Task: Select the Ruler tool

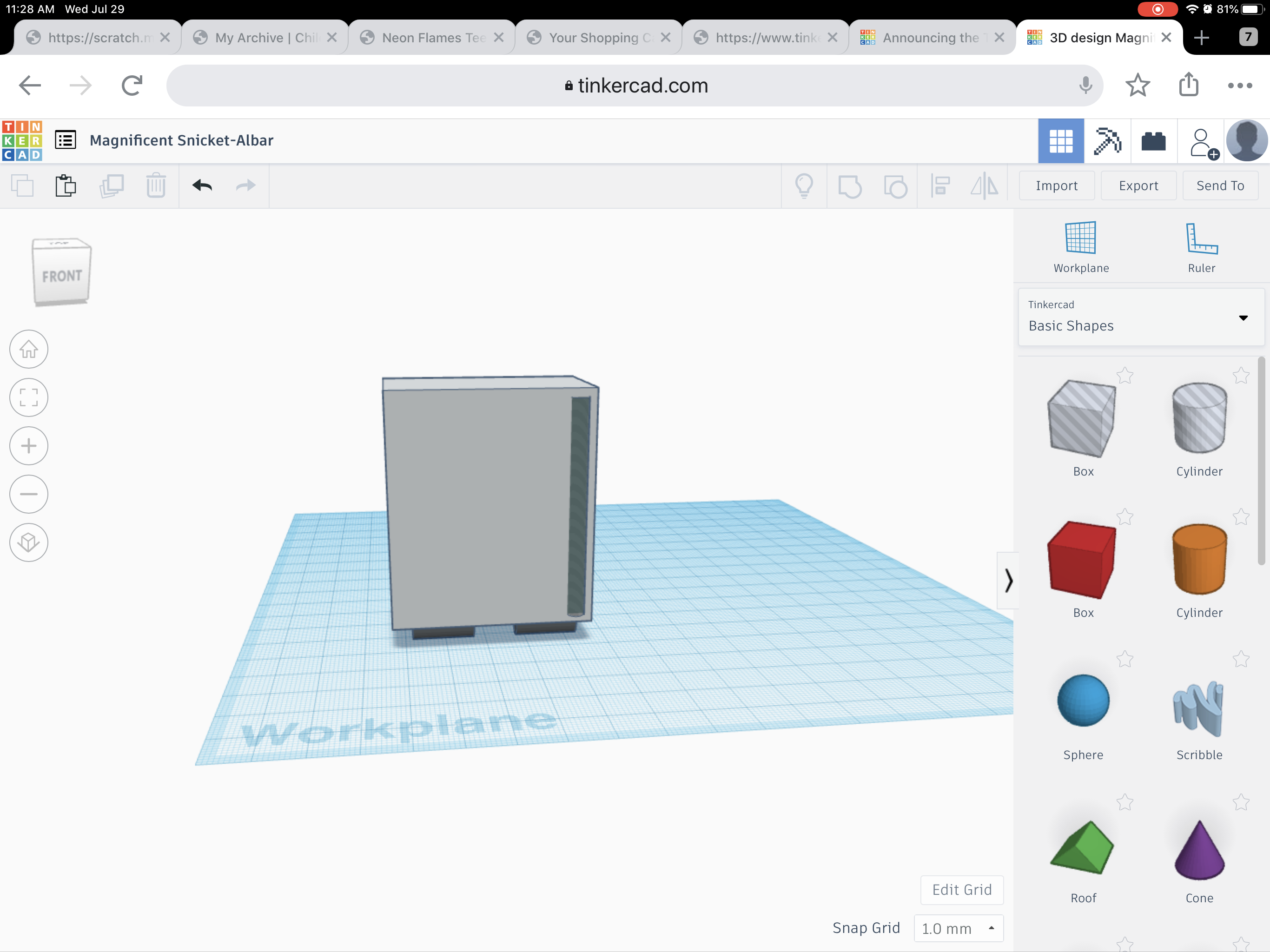Action: coord(1201,247)
